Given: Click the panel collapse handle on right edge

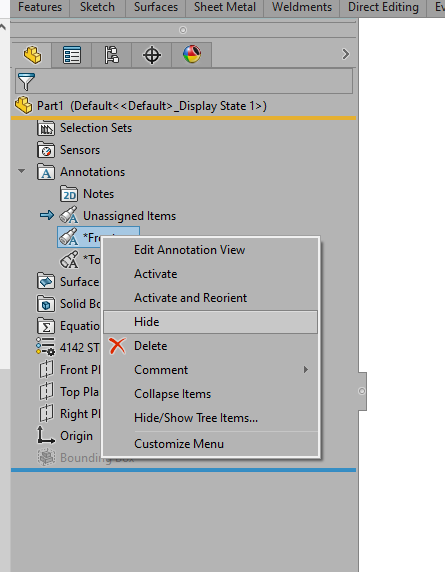Looking at the screenshot, I should click(x=362, y=391).
